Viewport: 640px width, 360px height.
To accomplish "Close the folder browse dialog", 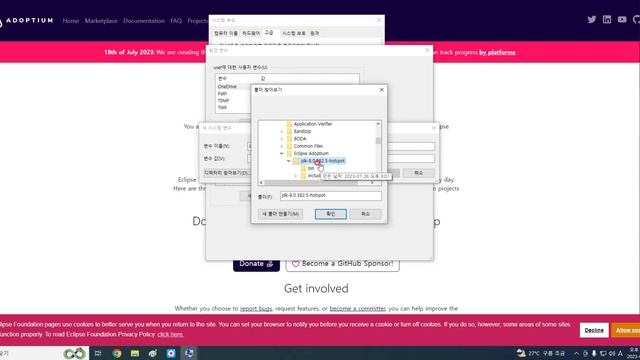I will coord(381,90).
